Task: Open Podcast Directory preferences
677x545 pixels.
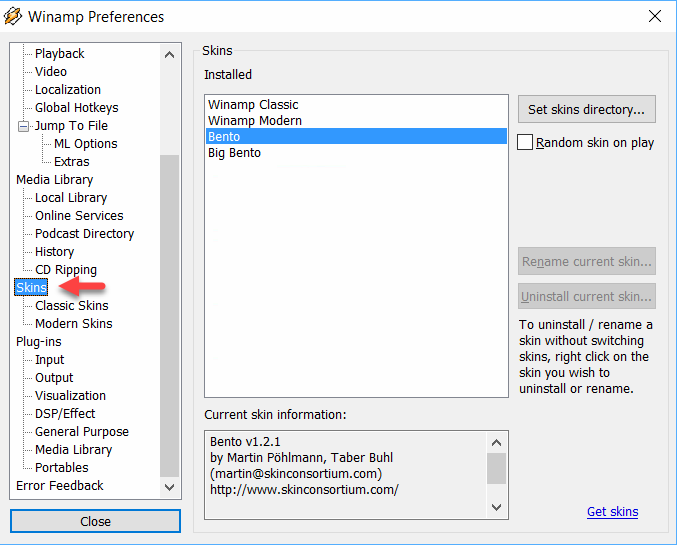Action: pyautogui.click(x=85, y=234)
